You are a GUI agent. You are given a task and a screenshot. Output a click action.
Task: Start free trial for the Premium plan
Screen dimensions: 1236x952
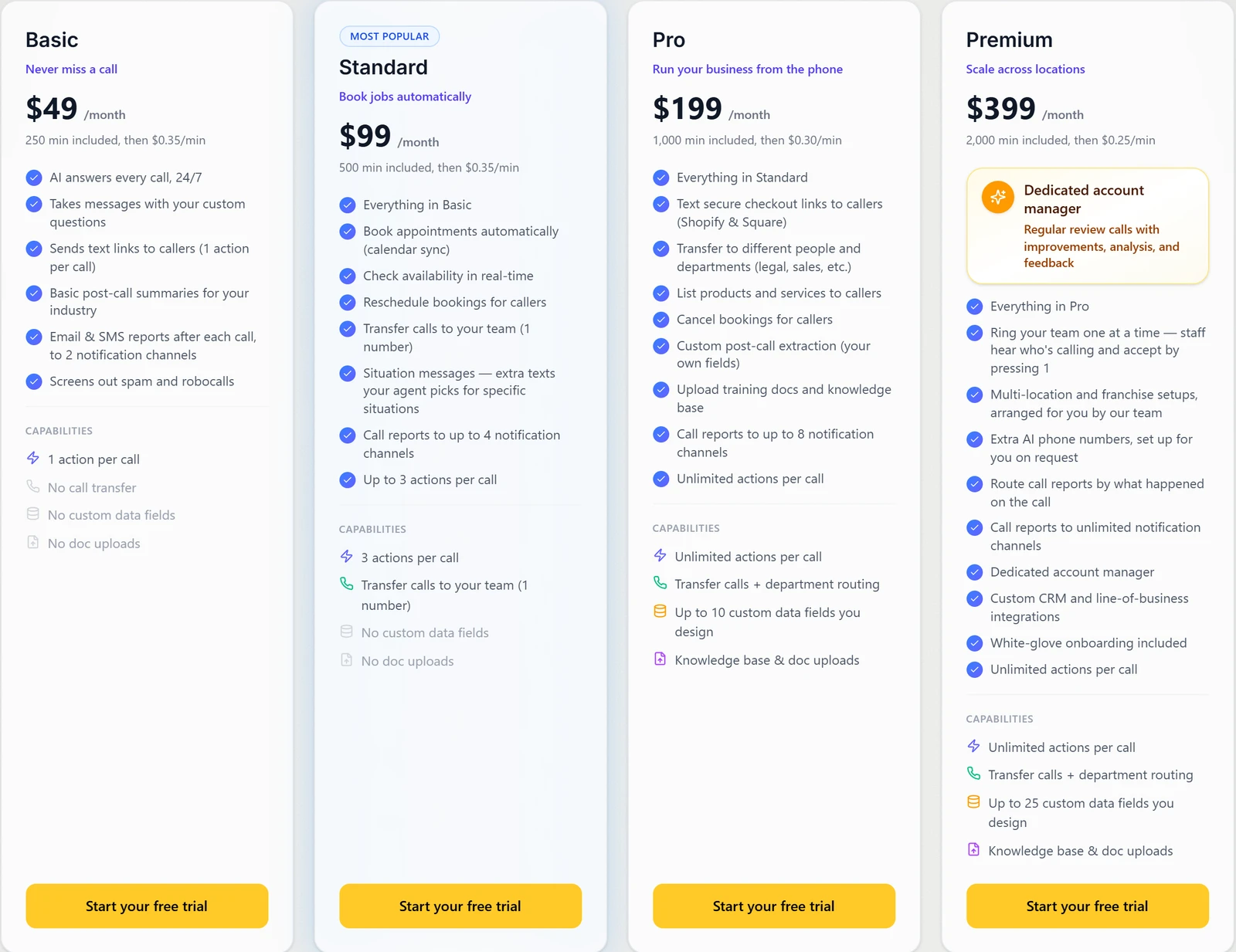tap(1088, 906)
